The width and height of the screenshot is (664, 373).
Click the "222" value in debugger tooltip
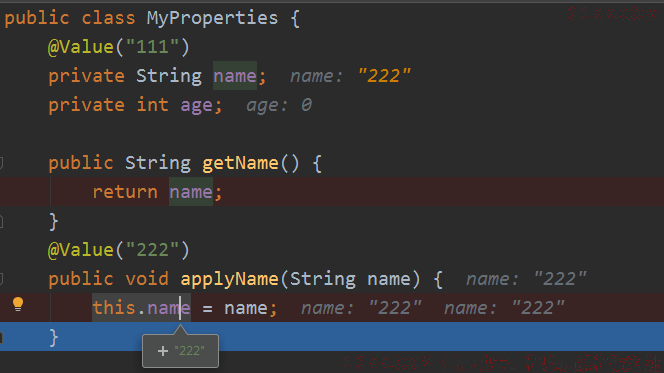tap(189, 351)
